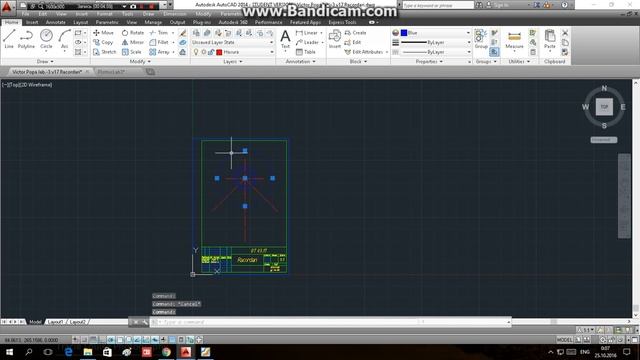Open the Parametric ribbon tab

tap(107, 22)
